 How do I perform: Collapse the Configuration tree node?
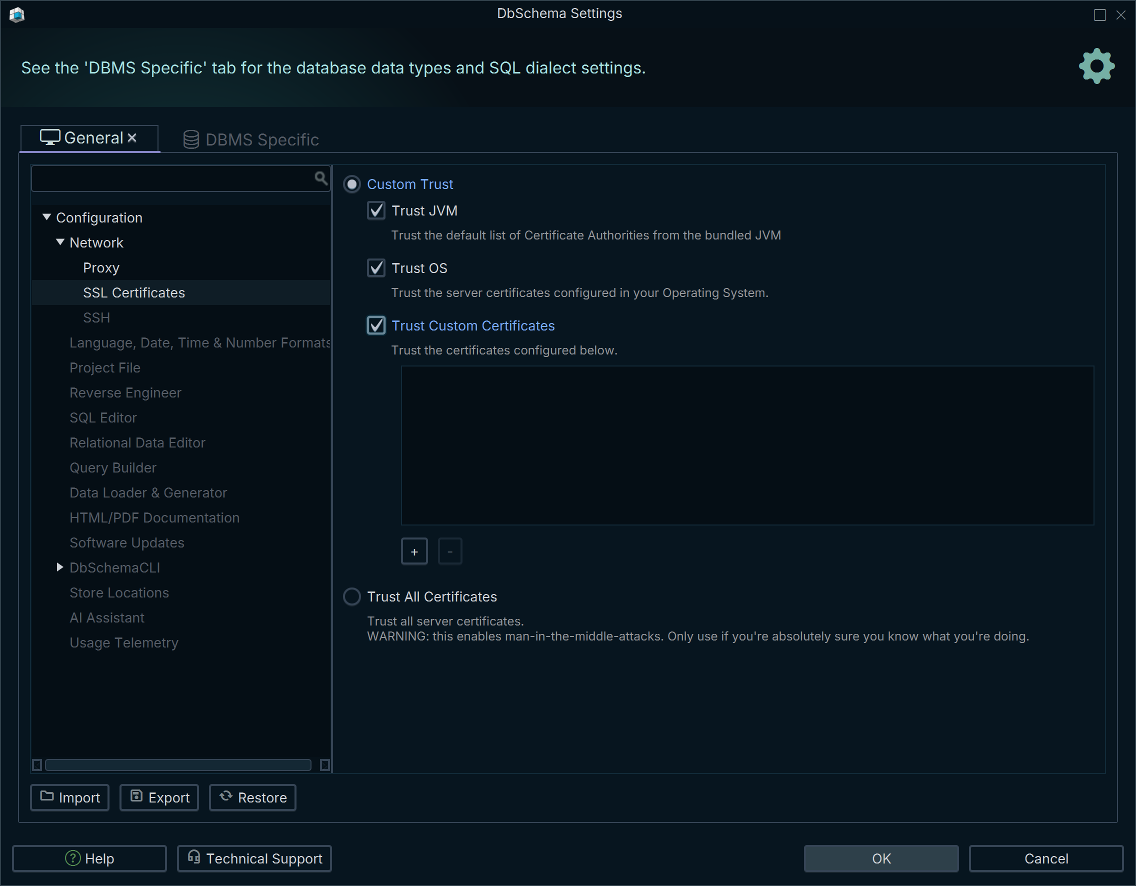[47, 217]
